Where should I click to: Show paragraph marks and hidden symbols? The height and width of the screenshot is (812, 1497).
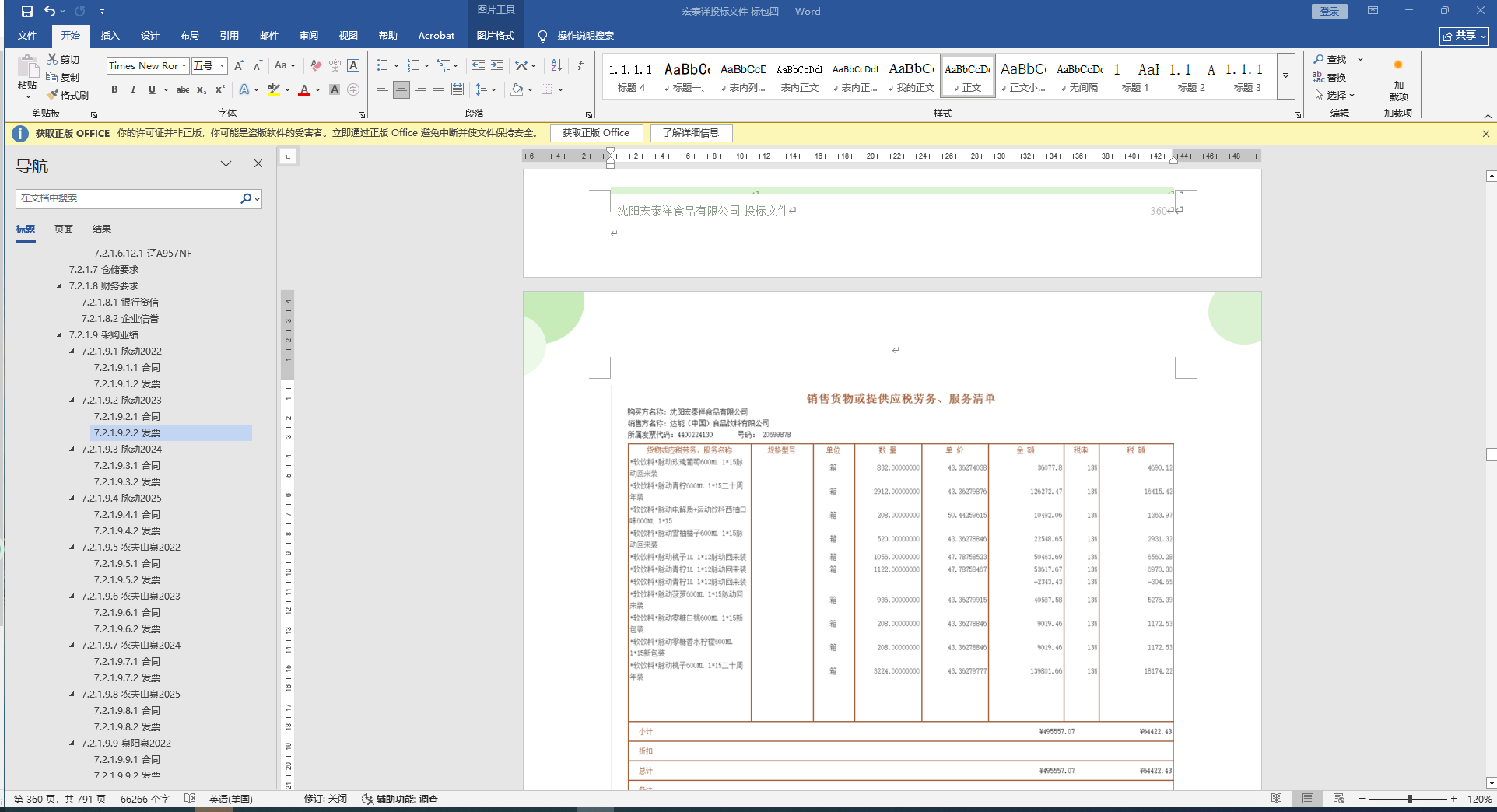581,66
